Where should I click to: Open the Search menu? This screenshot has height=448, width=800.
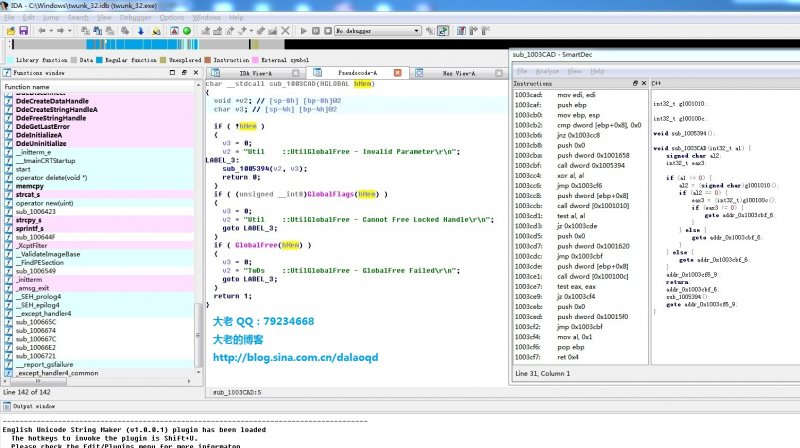point(78,17)
